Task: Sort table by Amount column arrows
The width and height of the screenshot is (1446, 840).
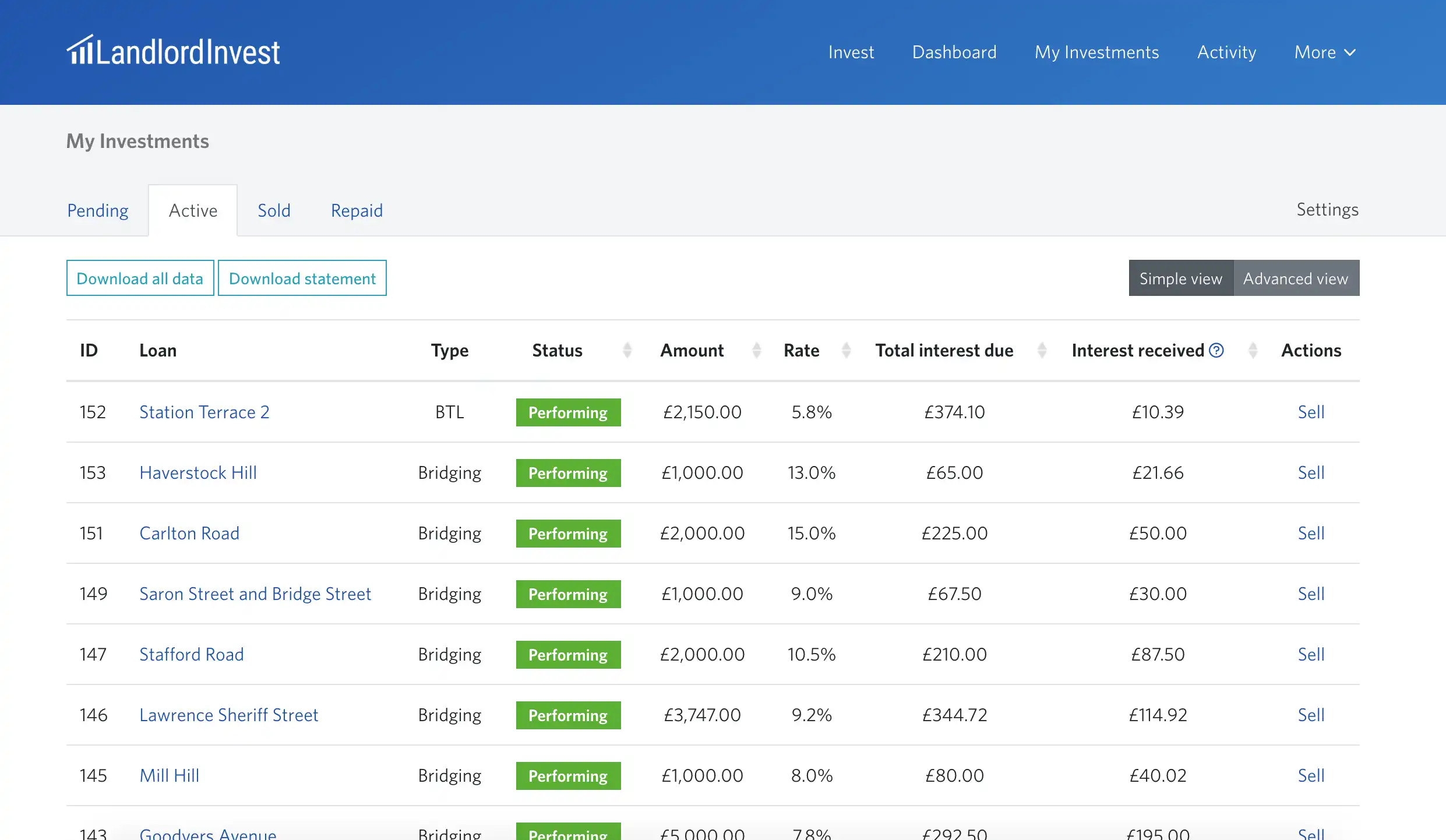Action: point(757,350)
